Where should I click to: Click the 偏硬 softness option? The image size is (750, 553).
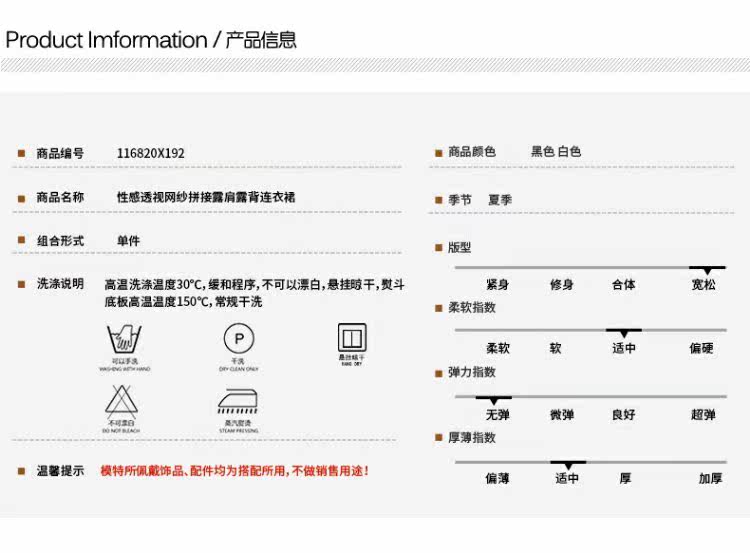[x=701, y=348]
